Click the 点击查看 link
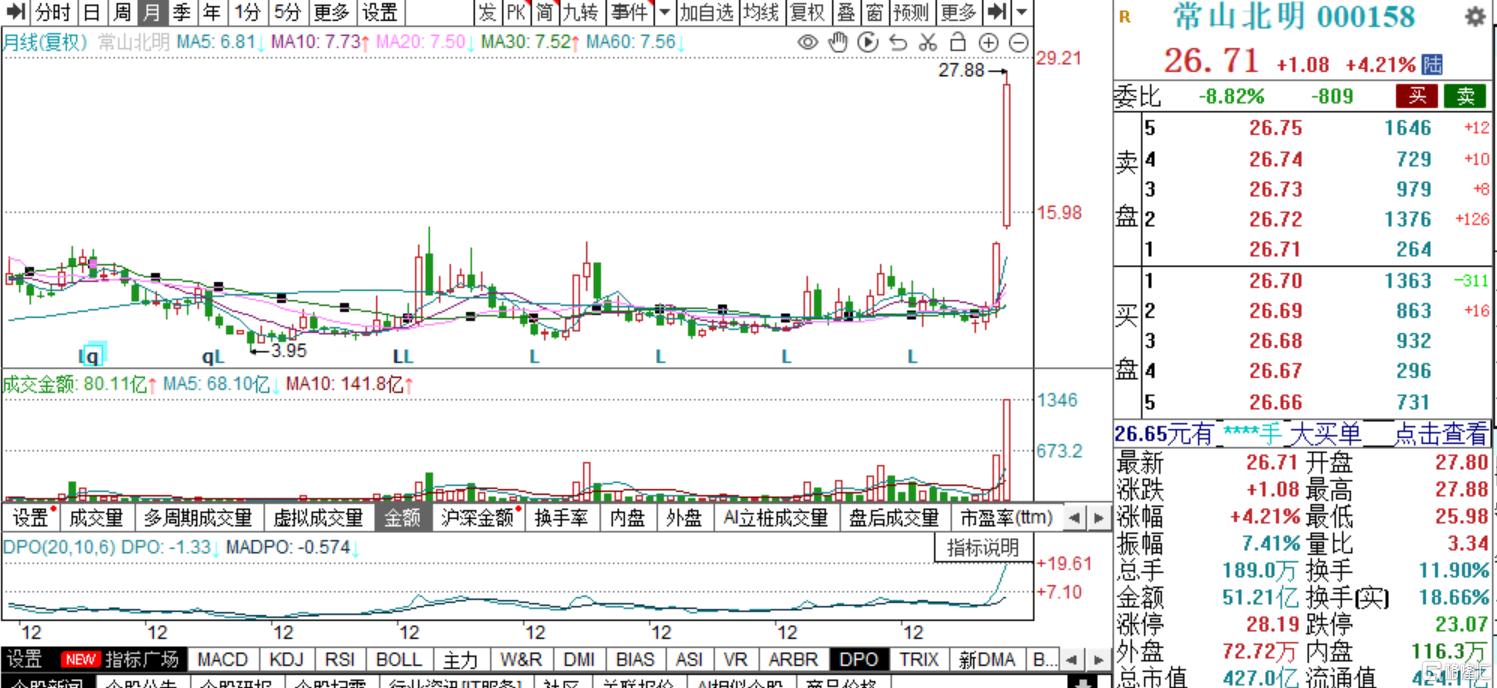Viewport: 1497px width, 688px height. coord(1440,434)
